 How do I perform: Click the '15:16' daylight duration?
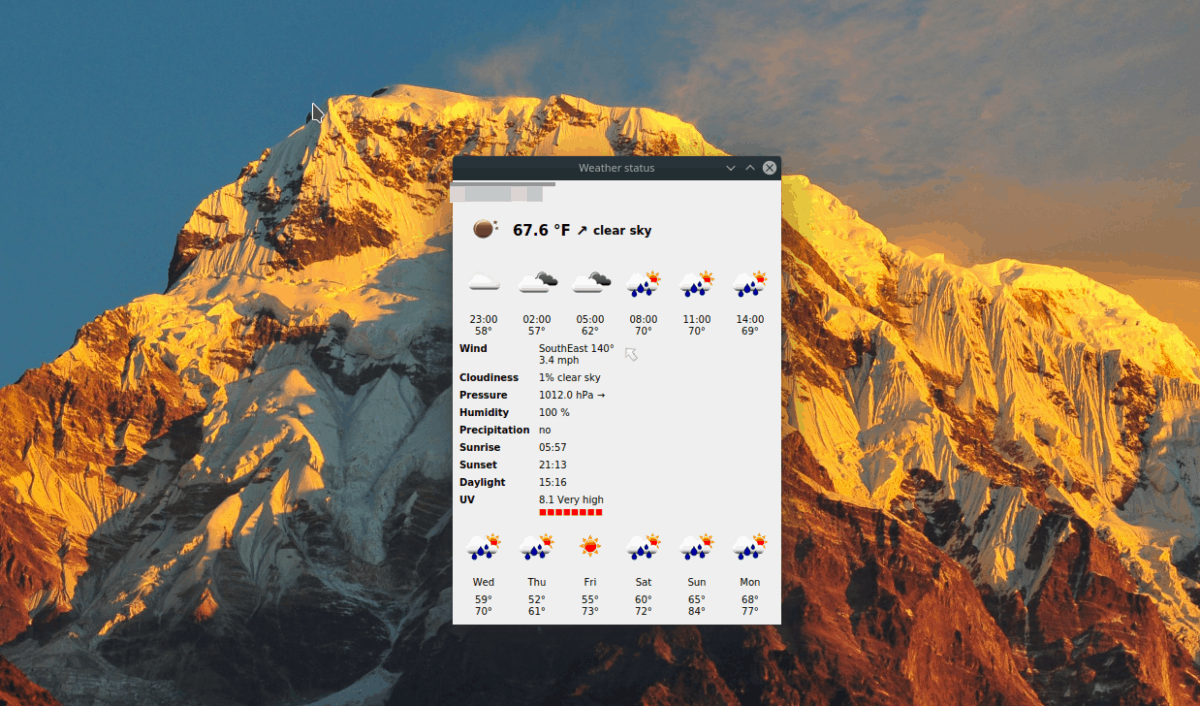coord(553,483)
